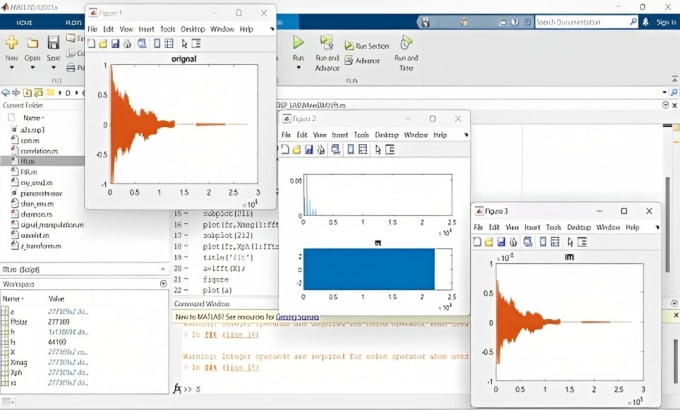
Task: Toggle the Edit Plot pointer in Figure 2
Action: (378, 150)
